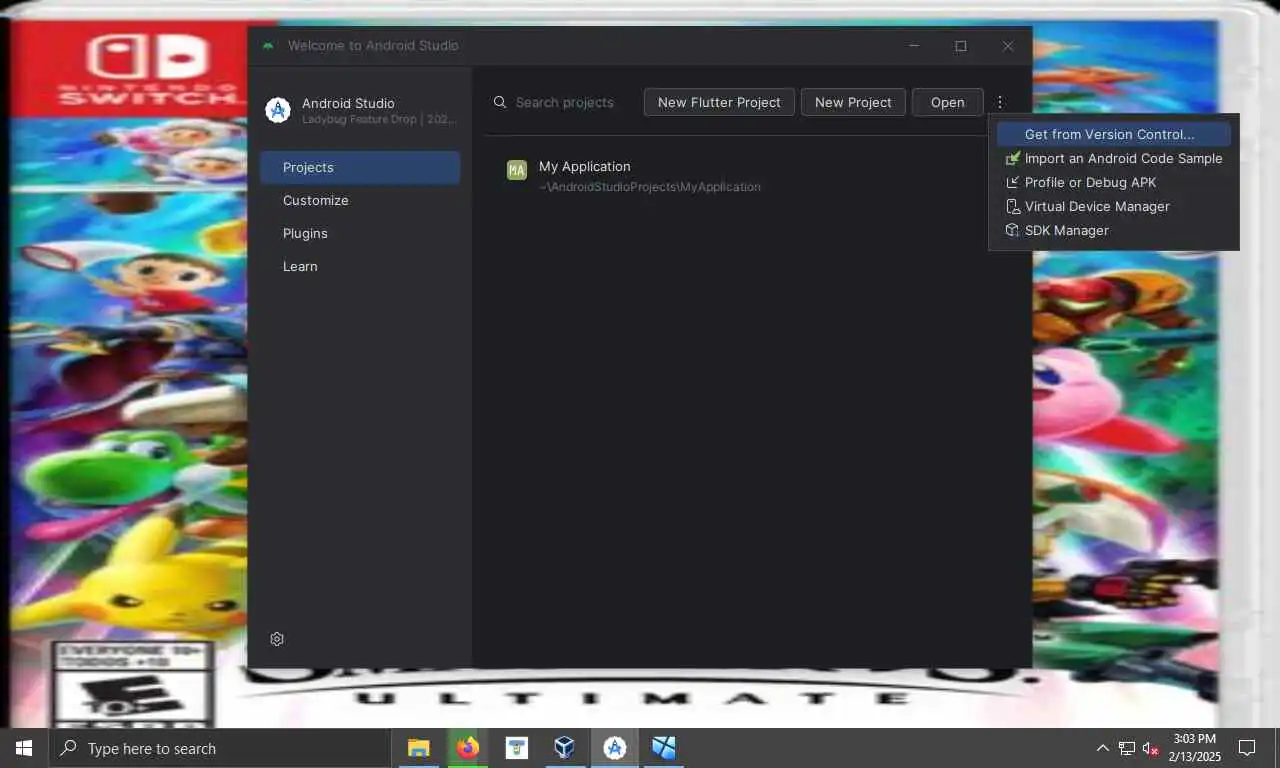
Task: Open Virtual Device Manager from the menu
Action: (x=1114, y=206)
